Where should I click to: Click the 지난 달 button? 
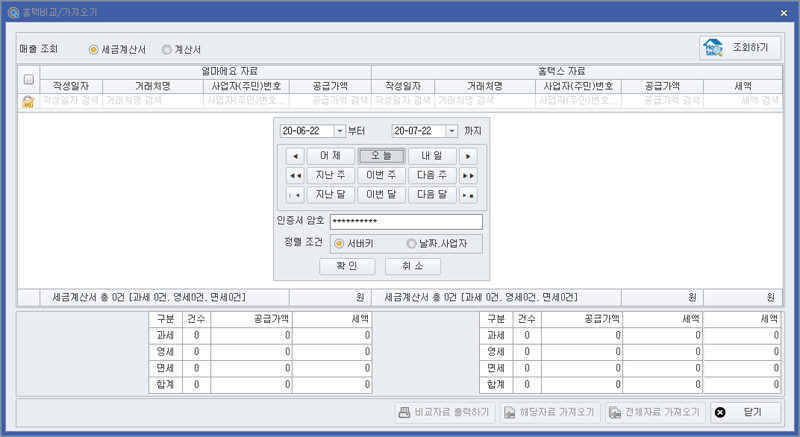331,195
